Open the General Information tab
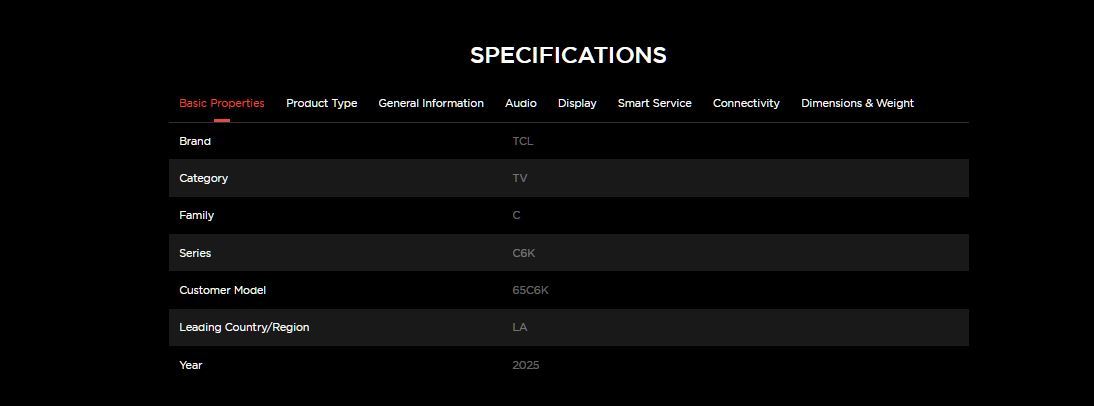The width and height of the screenshot is (1094, 406). [431, 103]
